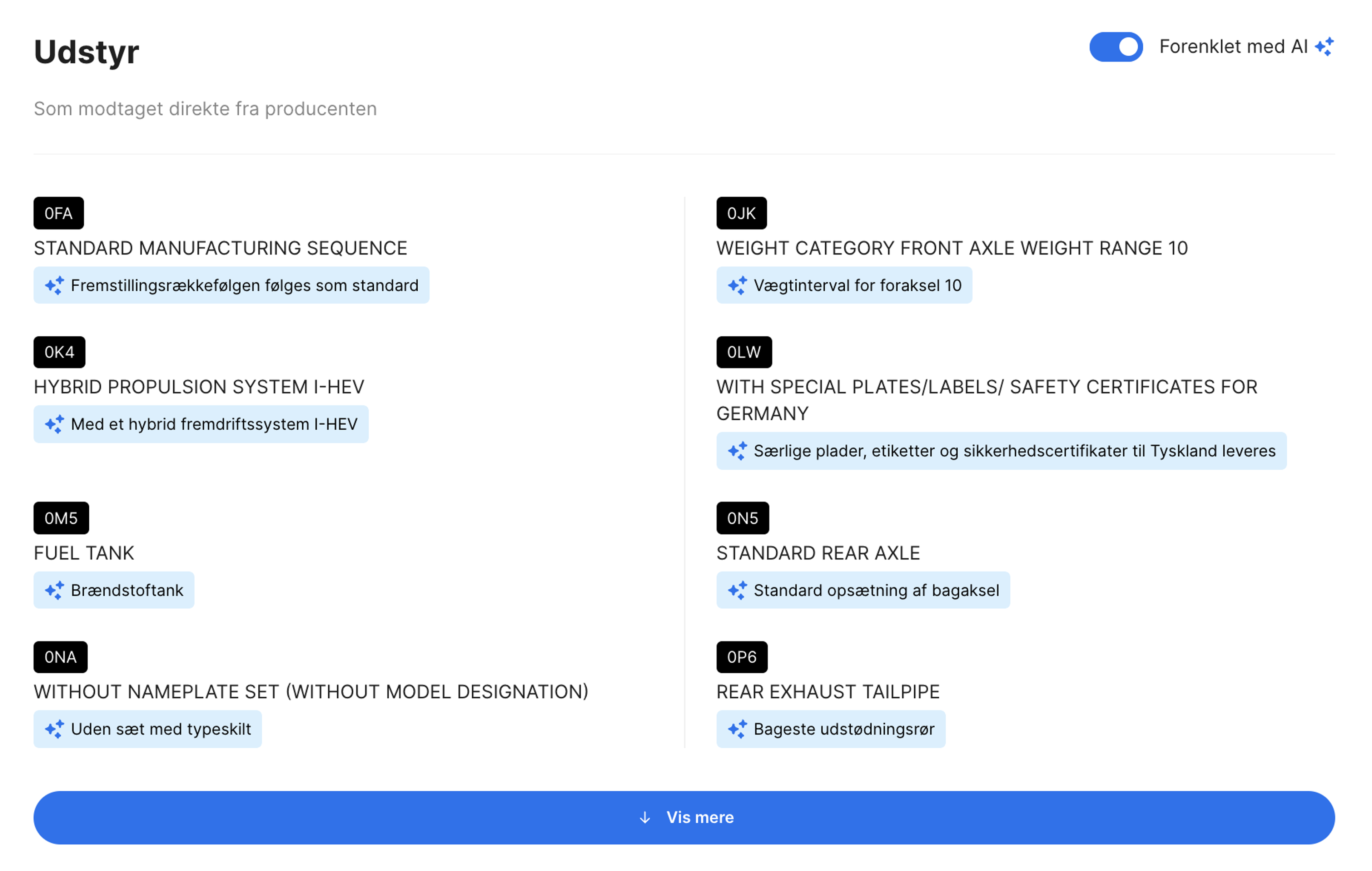Screen dimensions: 1372x871
Task: Click sparkle icon next to Fremstillingsrækkefølgen text
Action: (55, 285)
